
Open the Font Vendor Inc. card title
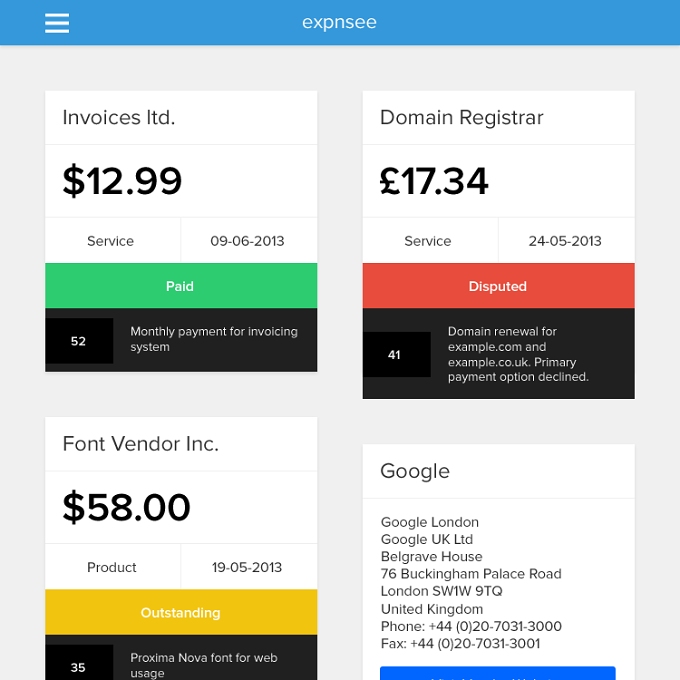tap(141, 444)
